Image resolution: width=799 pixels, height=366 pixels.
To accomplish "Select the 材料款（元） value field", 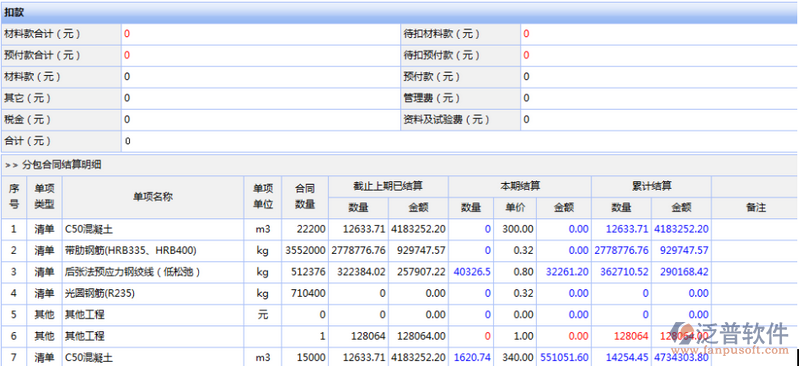I will [x=260, y=77].
